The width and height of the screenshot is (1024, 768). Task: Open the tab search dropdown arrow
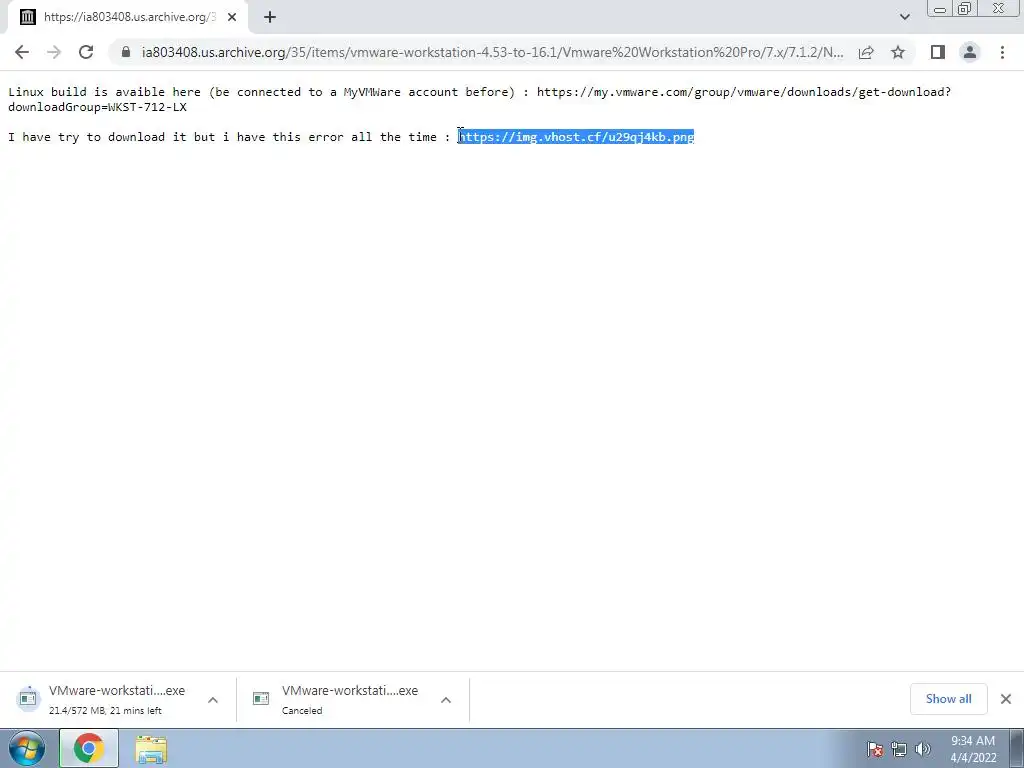904,17
